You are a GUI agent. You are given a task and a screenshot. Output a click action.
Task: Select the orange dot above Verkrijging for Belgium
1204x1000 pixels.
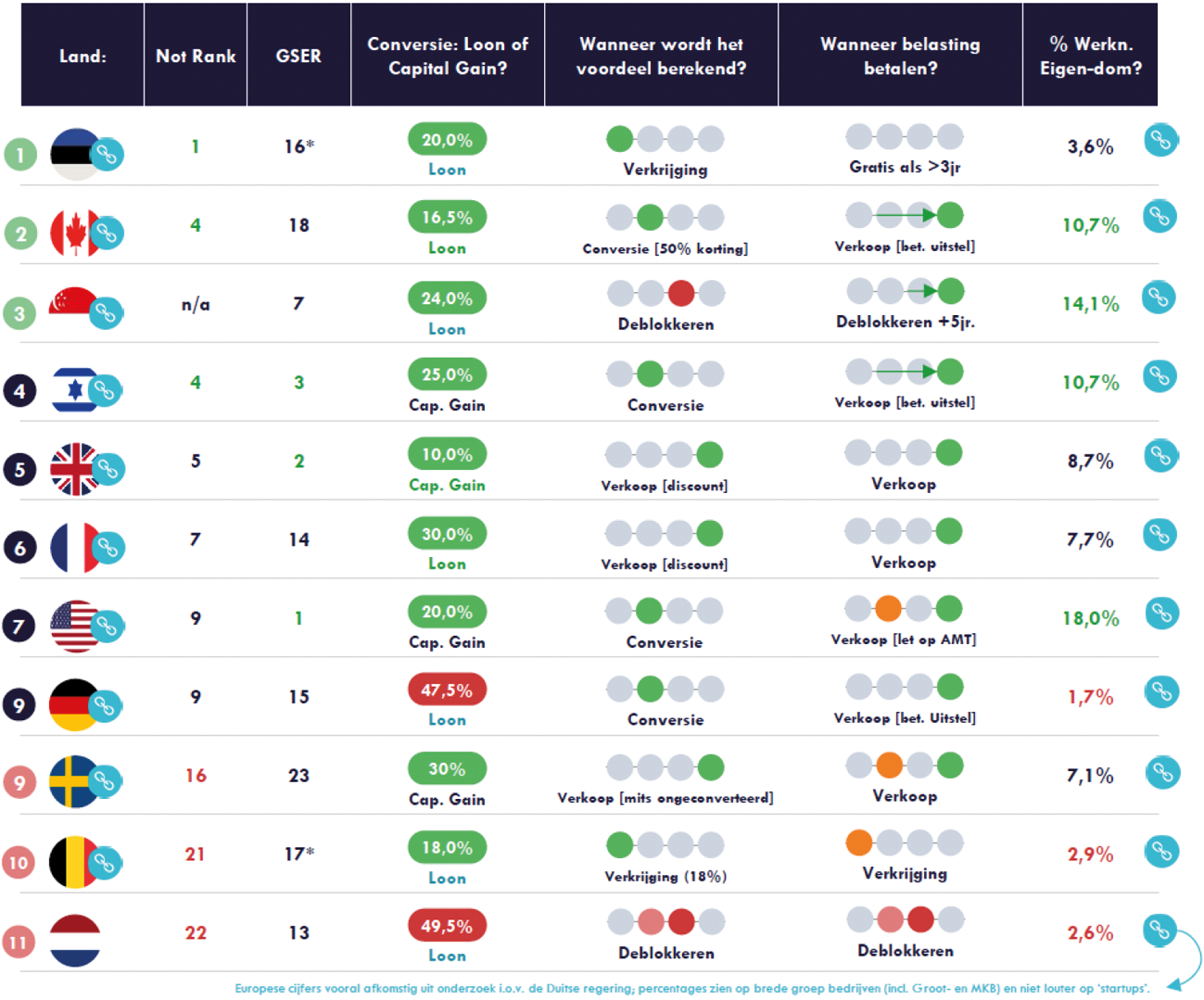pos(859,842)
